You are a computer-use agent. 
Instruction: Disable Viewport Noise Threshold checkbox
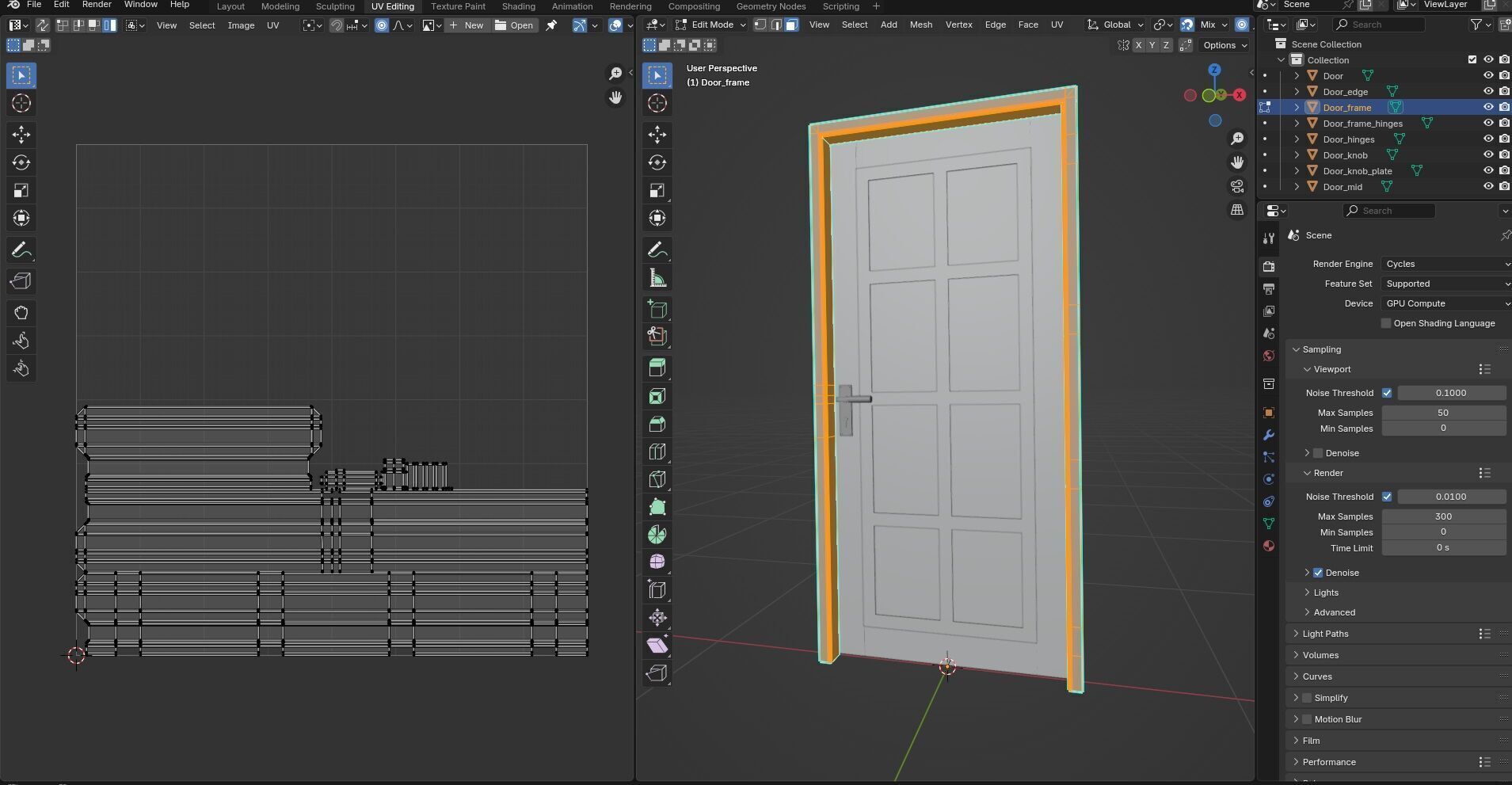tap(1387, 393)
